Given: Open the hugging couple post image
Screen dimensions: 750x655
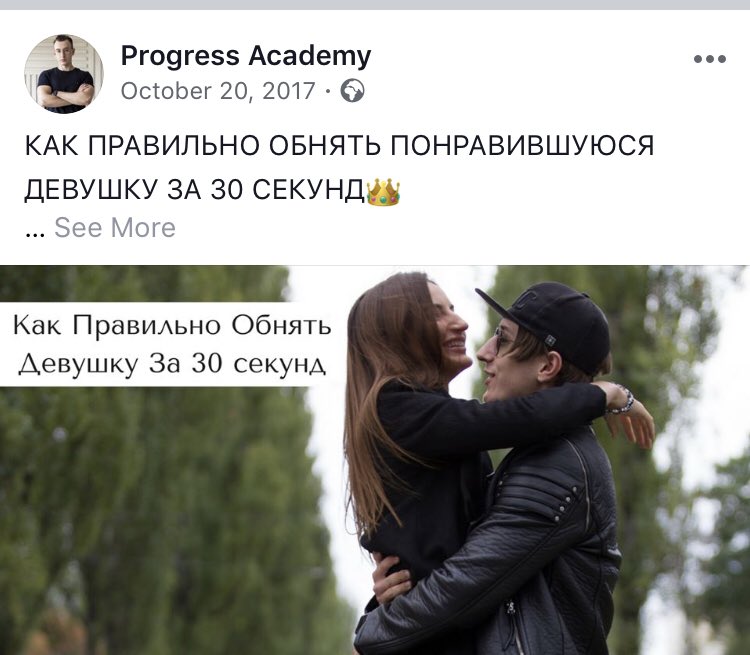Looking at the screenshot, I should [x=375, y=460].
